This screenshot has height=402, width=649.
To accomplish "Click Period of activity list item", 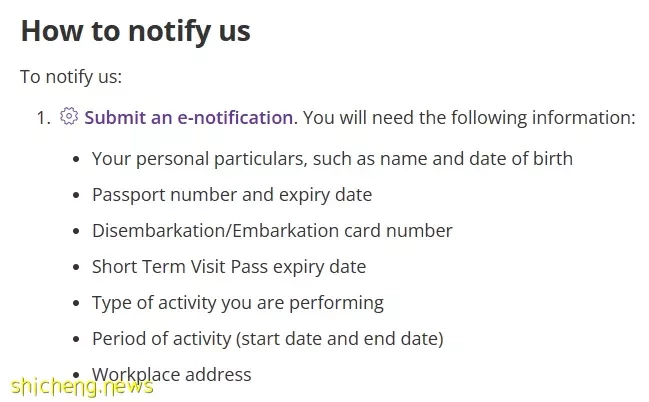I will click(x=268, y=339).
